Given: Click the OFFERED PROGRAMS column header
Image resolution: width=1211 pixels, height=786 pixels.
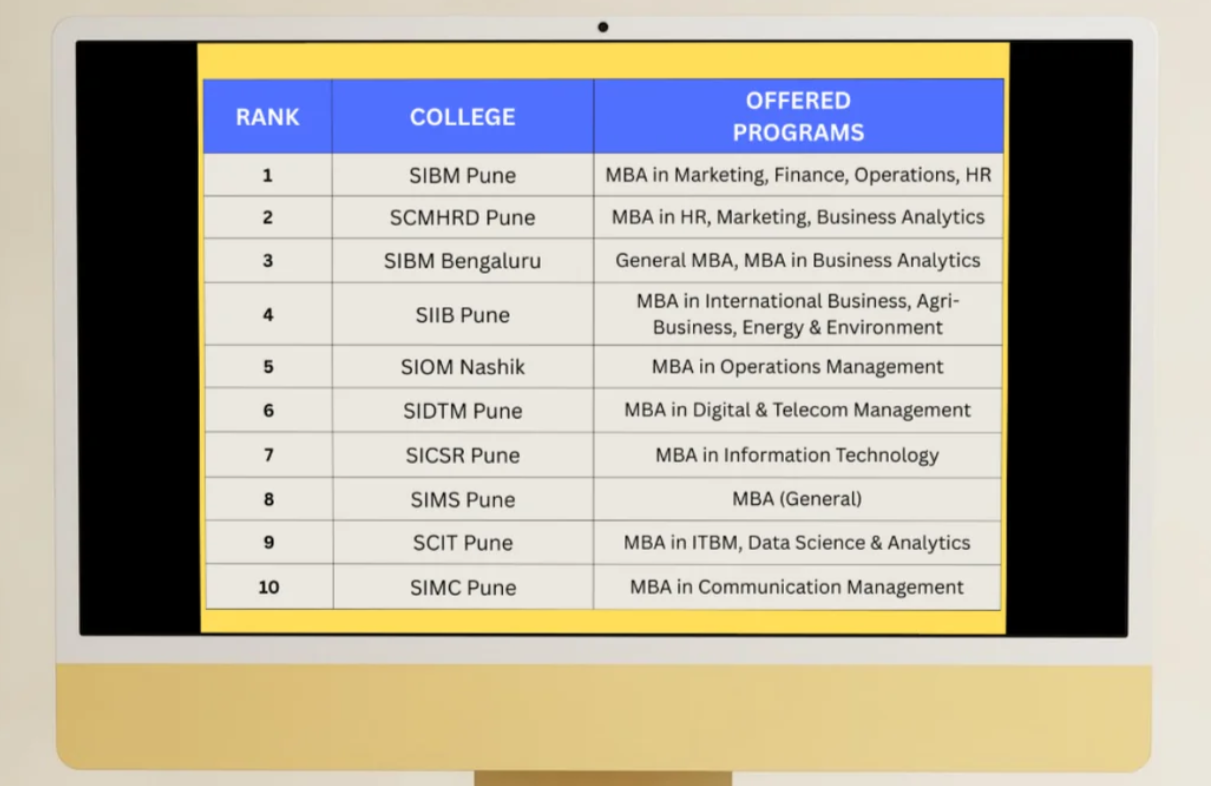Looking at the screenshot, I should point(798,117).
